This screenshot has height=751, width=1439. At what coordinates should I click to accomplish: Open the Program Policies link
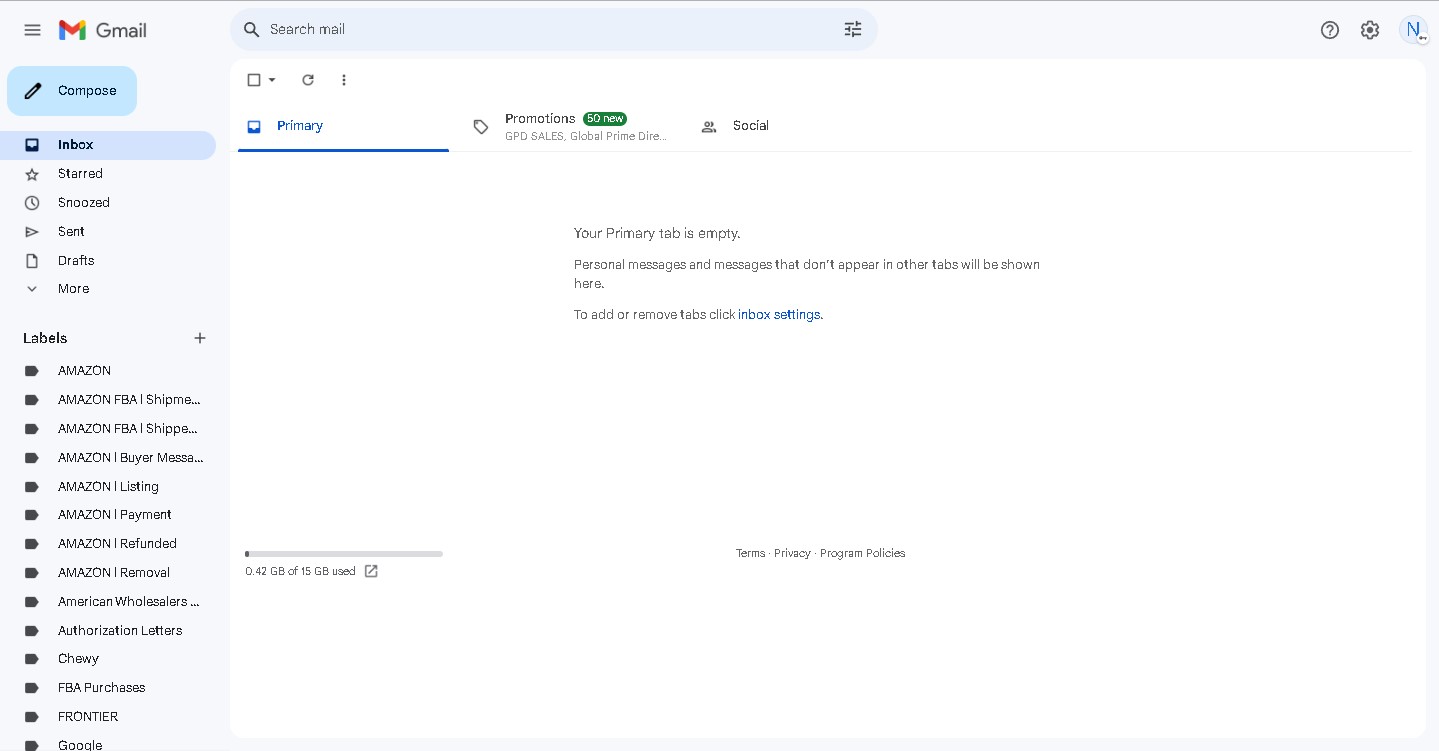863,554
